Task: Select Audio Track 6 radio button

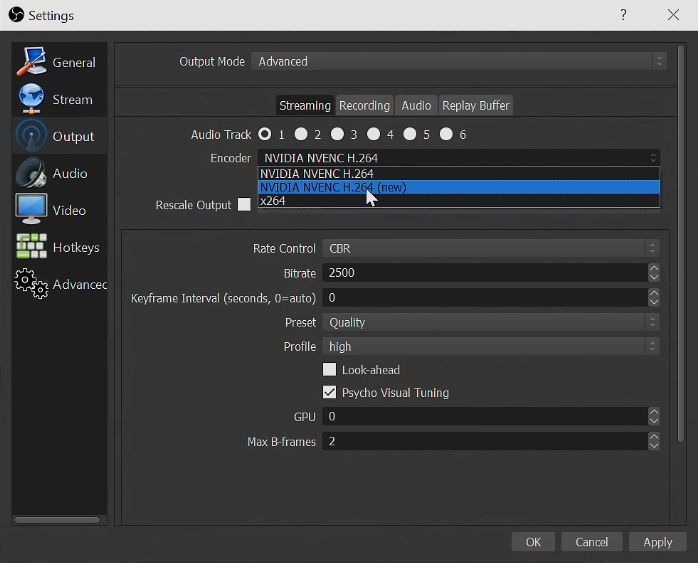Action: [x=446, y=134]
